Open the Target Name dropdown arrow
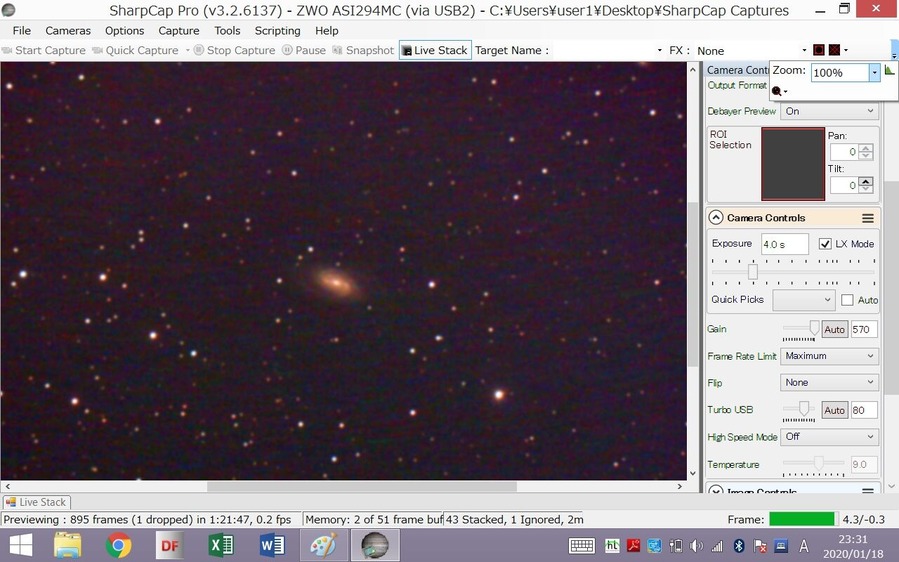 (x=659, y=50)
